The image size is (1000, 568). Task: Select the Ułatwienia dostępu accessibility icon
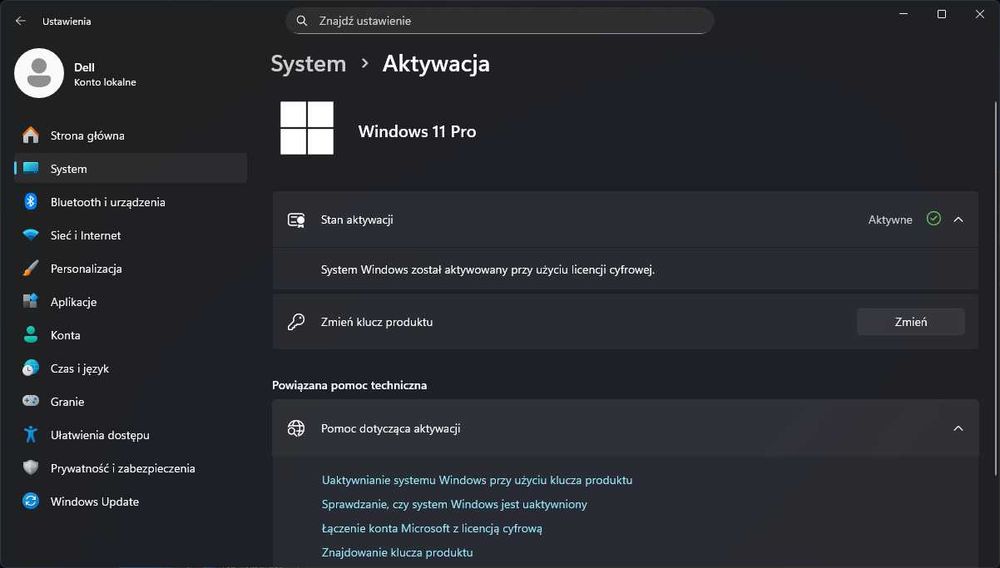pyautogui.click(x=31, y=435)
